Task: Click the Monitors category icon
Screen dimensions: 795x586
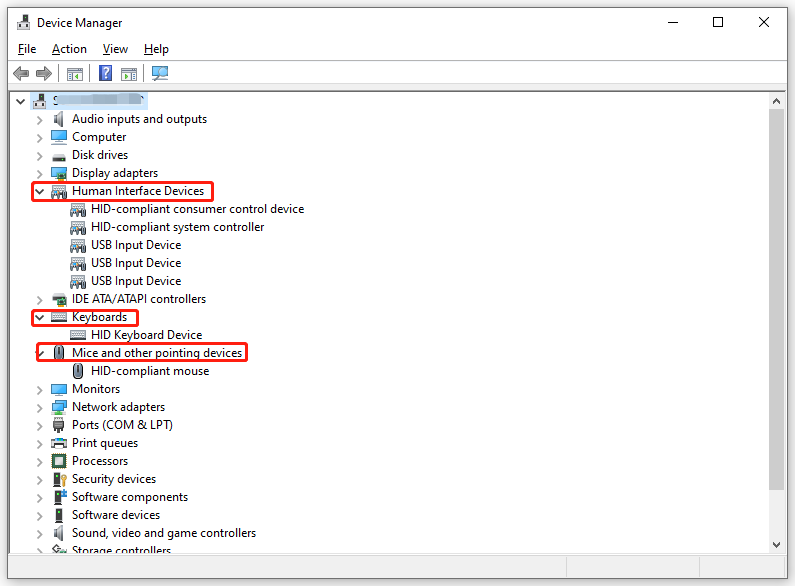Action: [59, 389]
